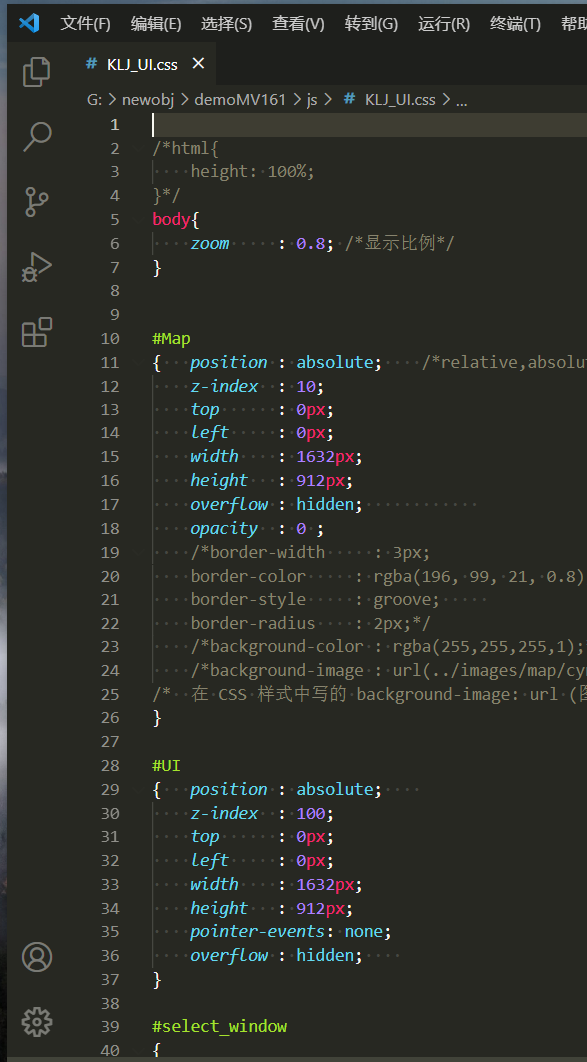Open the 终端(T) menu

click(515, 24)
